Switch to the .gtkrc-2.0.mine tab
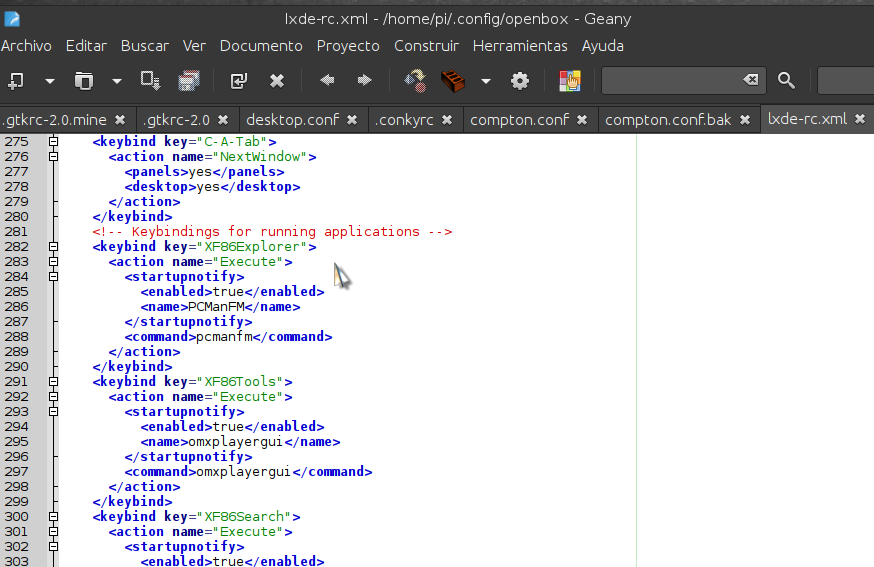This screenshot has height=567, width=874. 55,120
